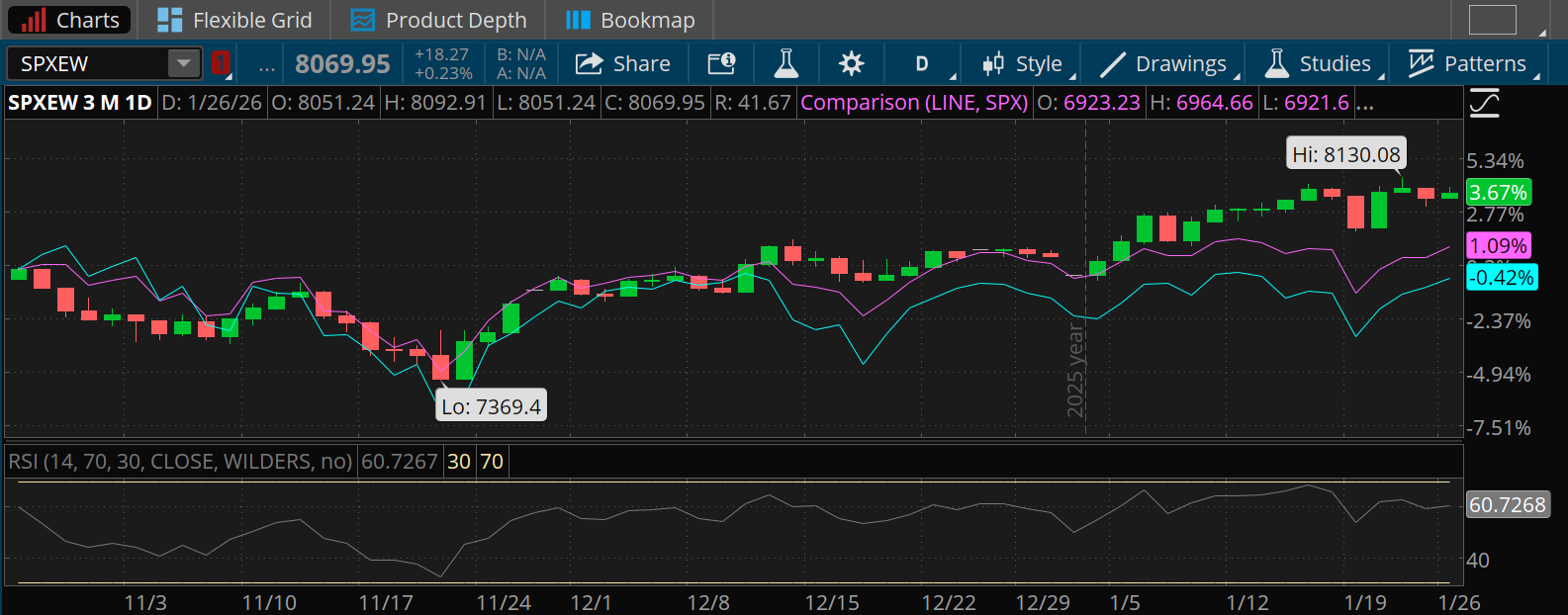Click the comparison O: 6923.23 value
Image resolution: width=1568 pixels, height=615 pixels.
pyautogui.click(x=1088, y=103)
